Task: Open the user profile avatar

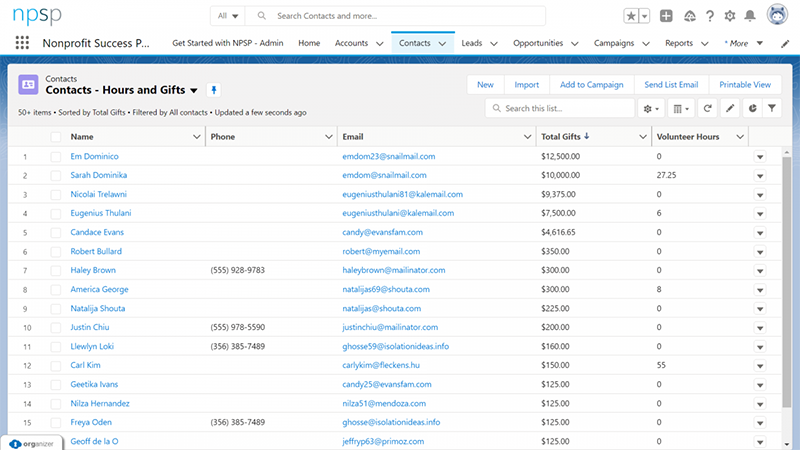Action: point(777,14)
